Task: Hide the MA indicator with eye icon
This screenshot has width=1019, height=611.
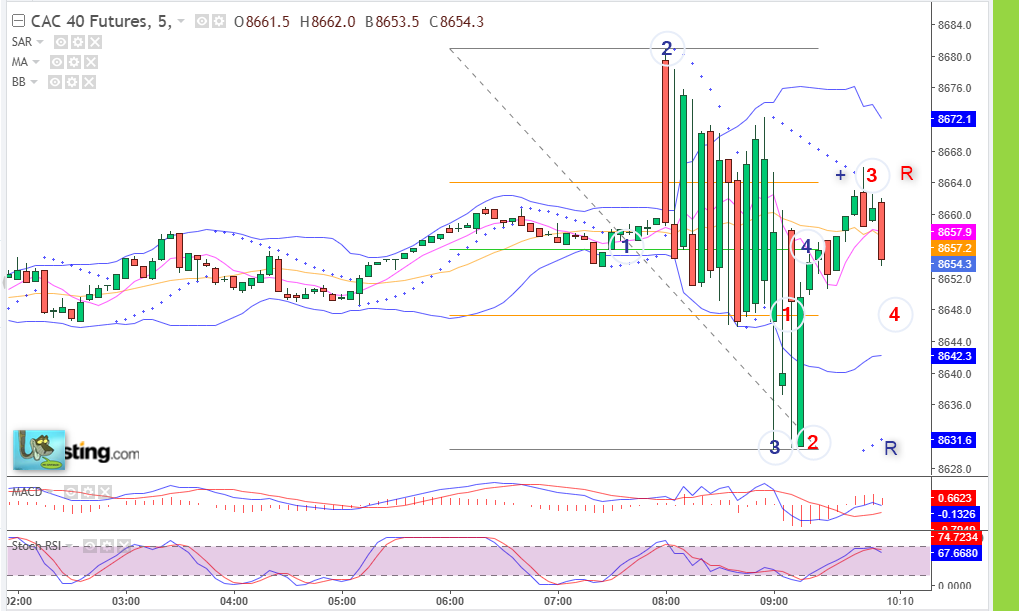Action: click(57, 62)
